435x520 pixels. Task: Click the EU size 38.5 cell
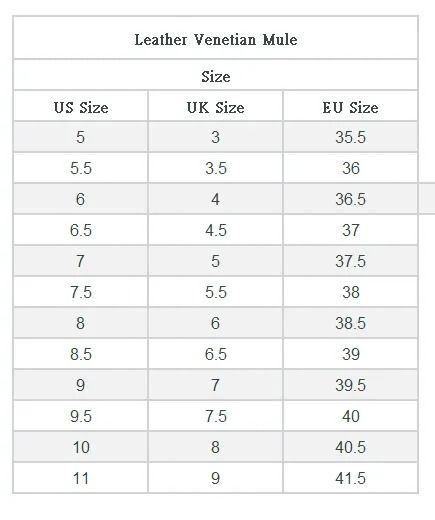coord(350,323)
